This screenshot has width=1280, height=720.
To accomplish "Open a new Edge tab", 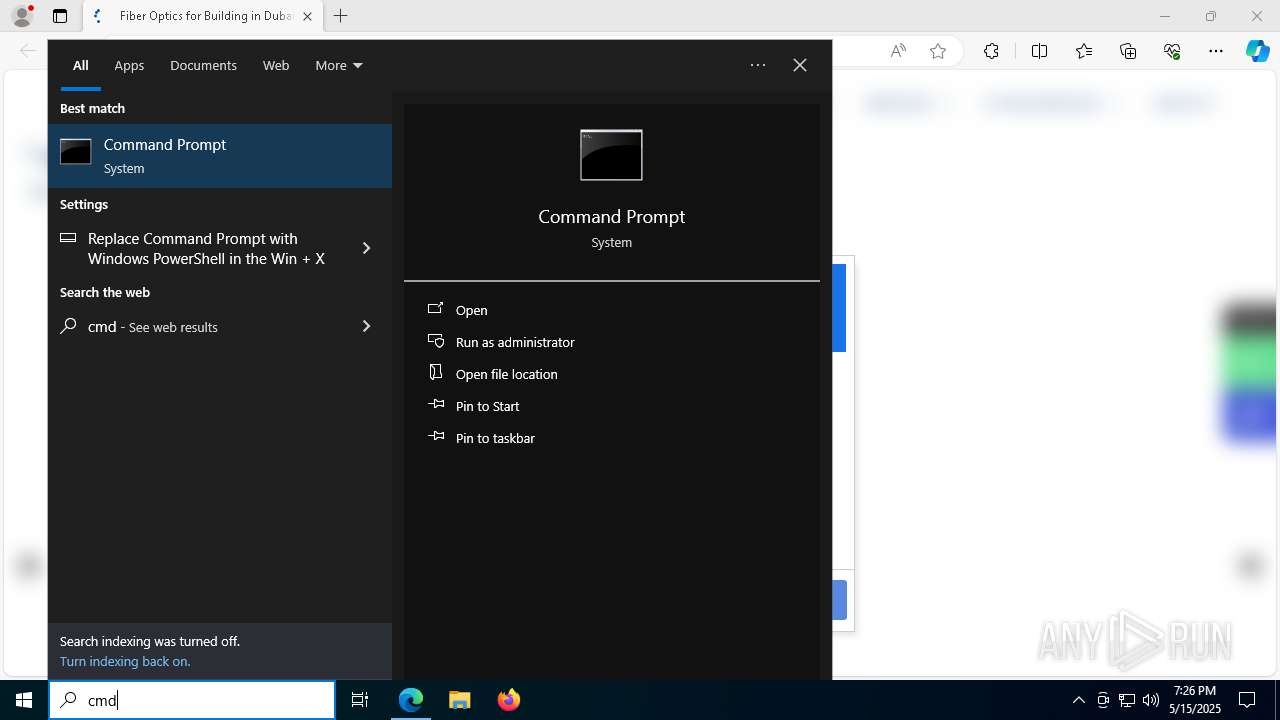I will (x=341, y=16).
